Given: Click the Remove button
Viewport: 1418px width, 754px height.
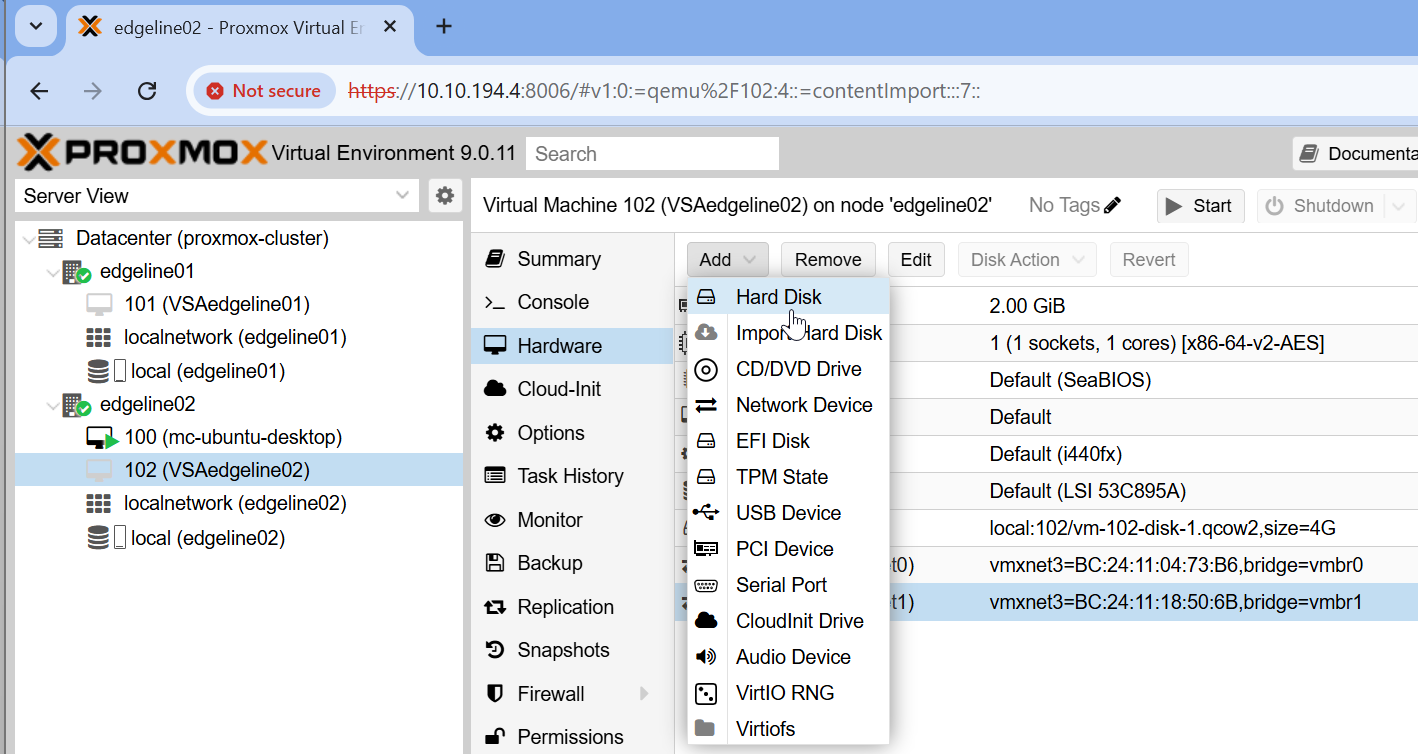Looking at the screenshot, I should point(828,260).
